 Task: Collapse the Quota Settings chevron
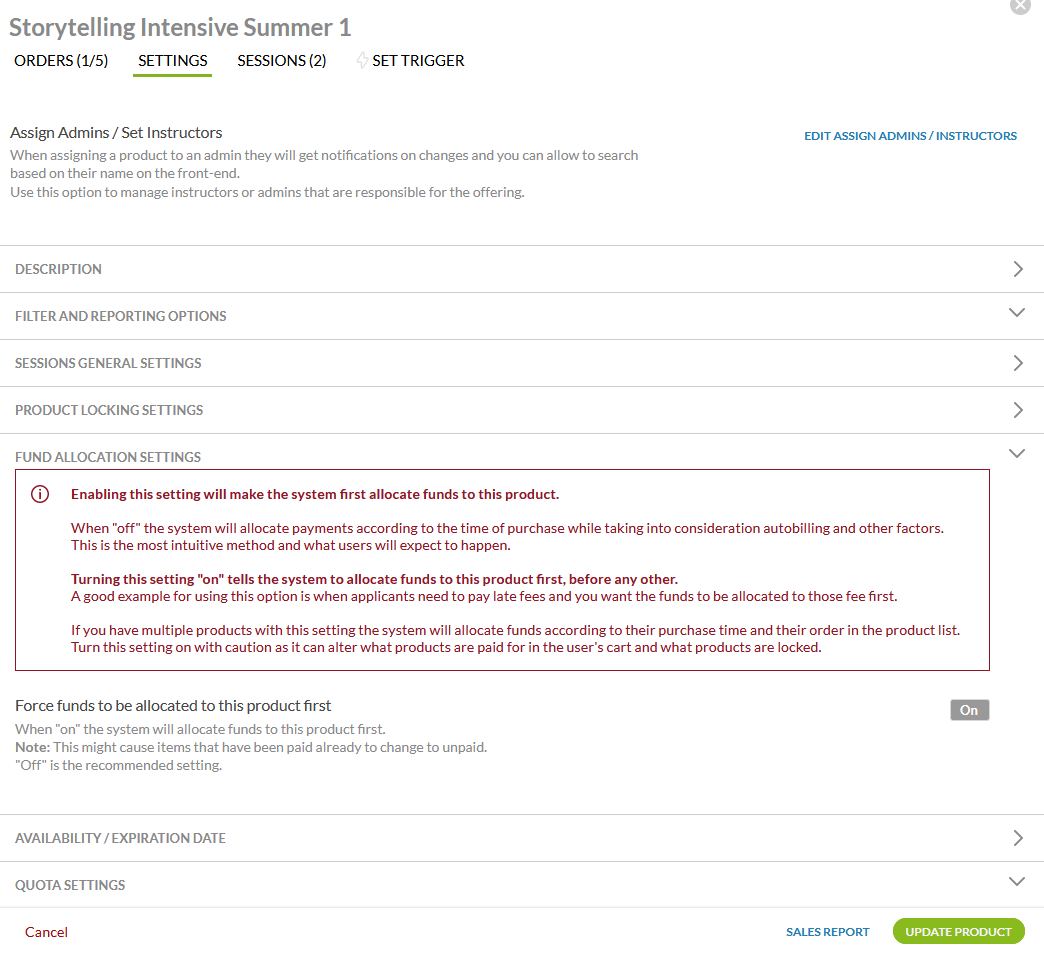click(x=1017, y=882)
